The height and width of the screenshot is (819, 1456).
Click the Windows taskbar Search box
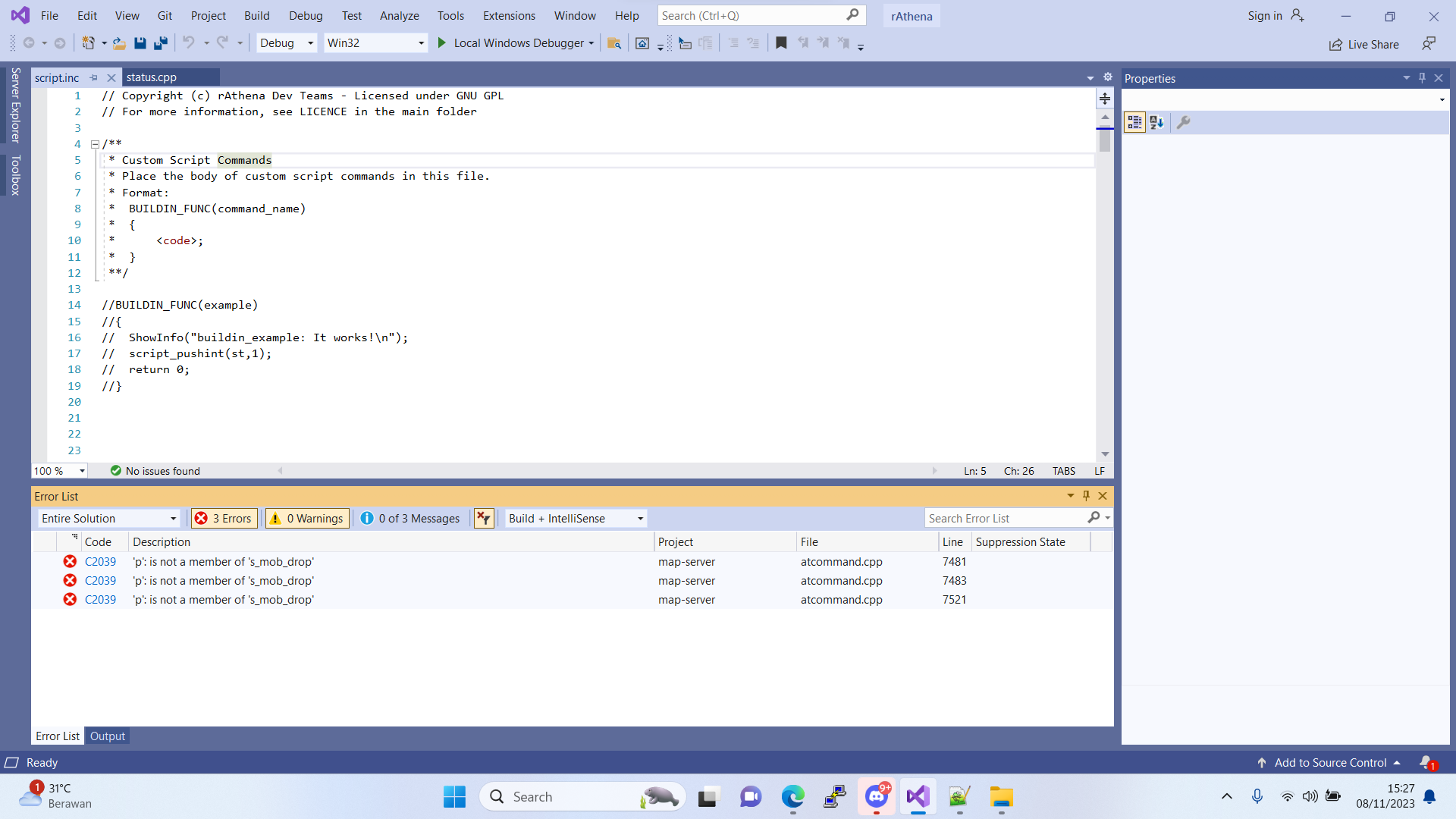point(582,797)
